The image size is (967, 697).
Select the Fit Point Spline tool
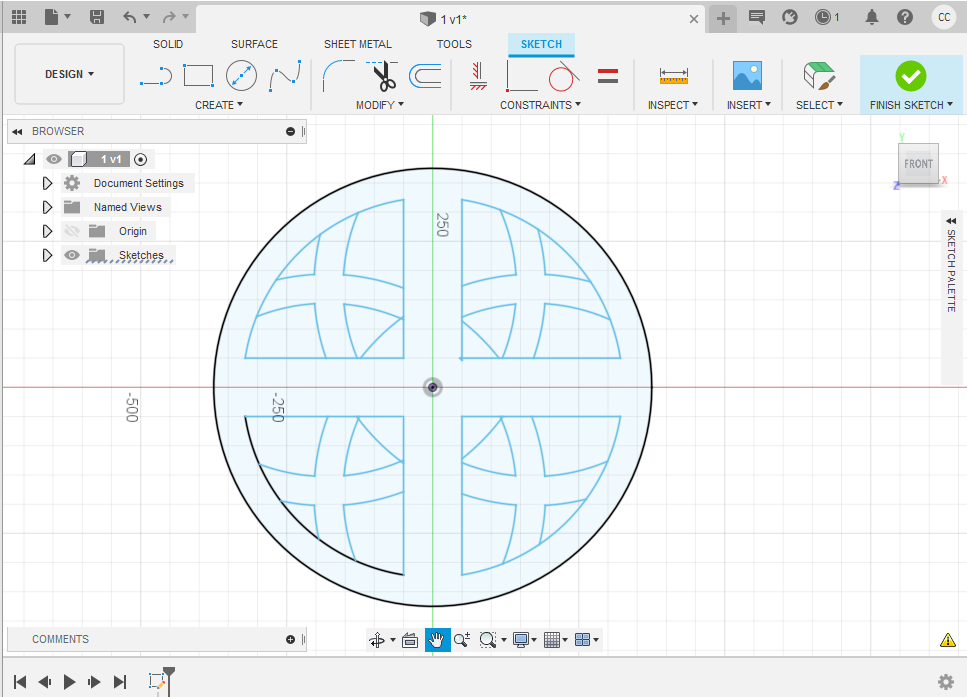pyautogui.click(x=285, y=76)
